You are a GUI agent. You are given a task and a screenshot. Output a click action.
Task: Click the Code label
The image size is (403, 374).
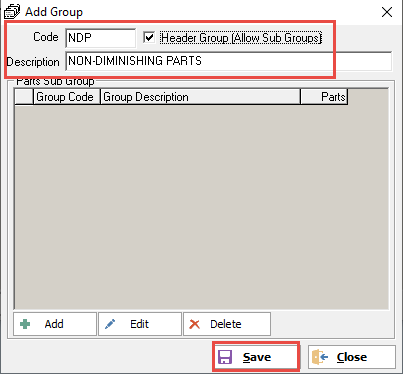[46, 37]
